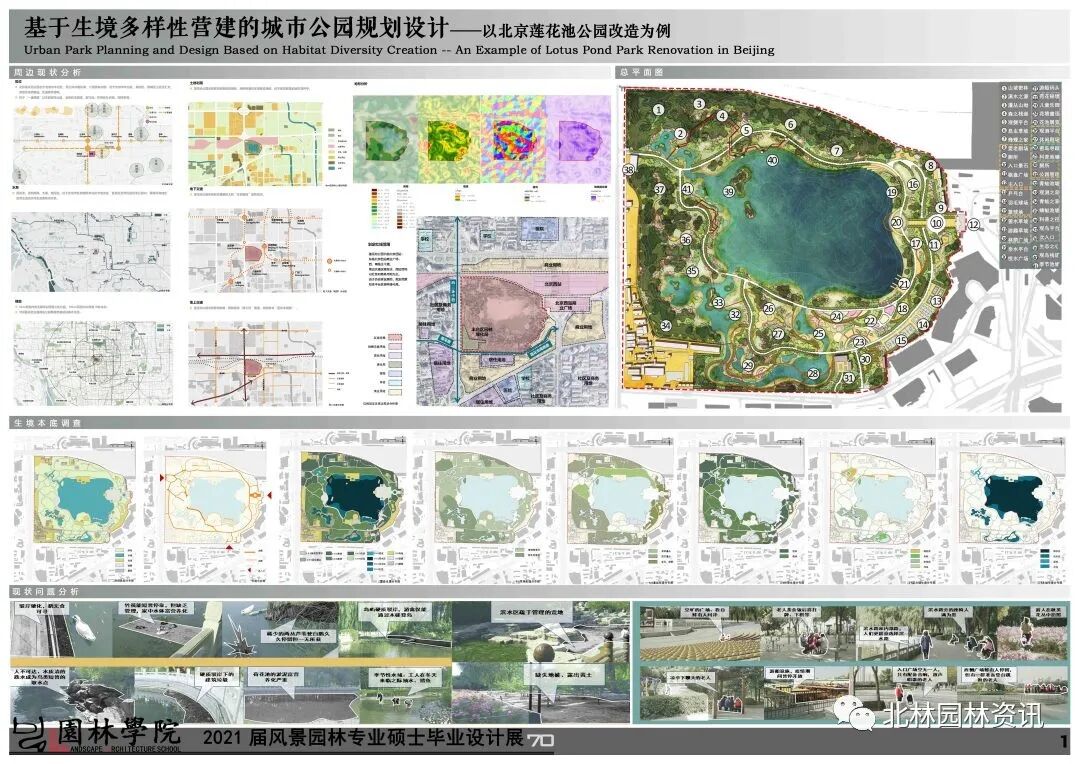Click marker 26 on the master plan
Image resolution: width=1080 pixels, height=764 pixels.
(769, 309)
